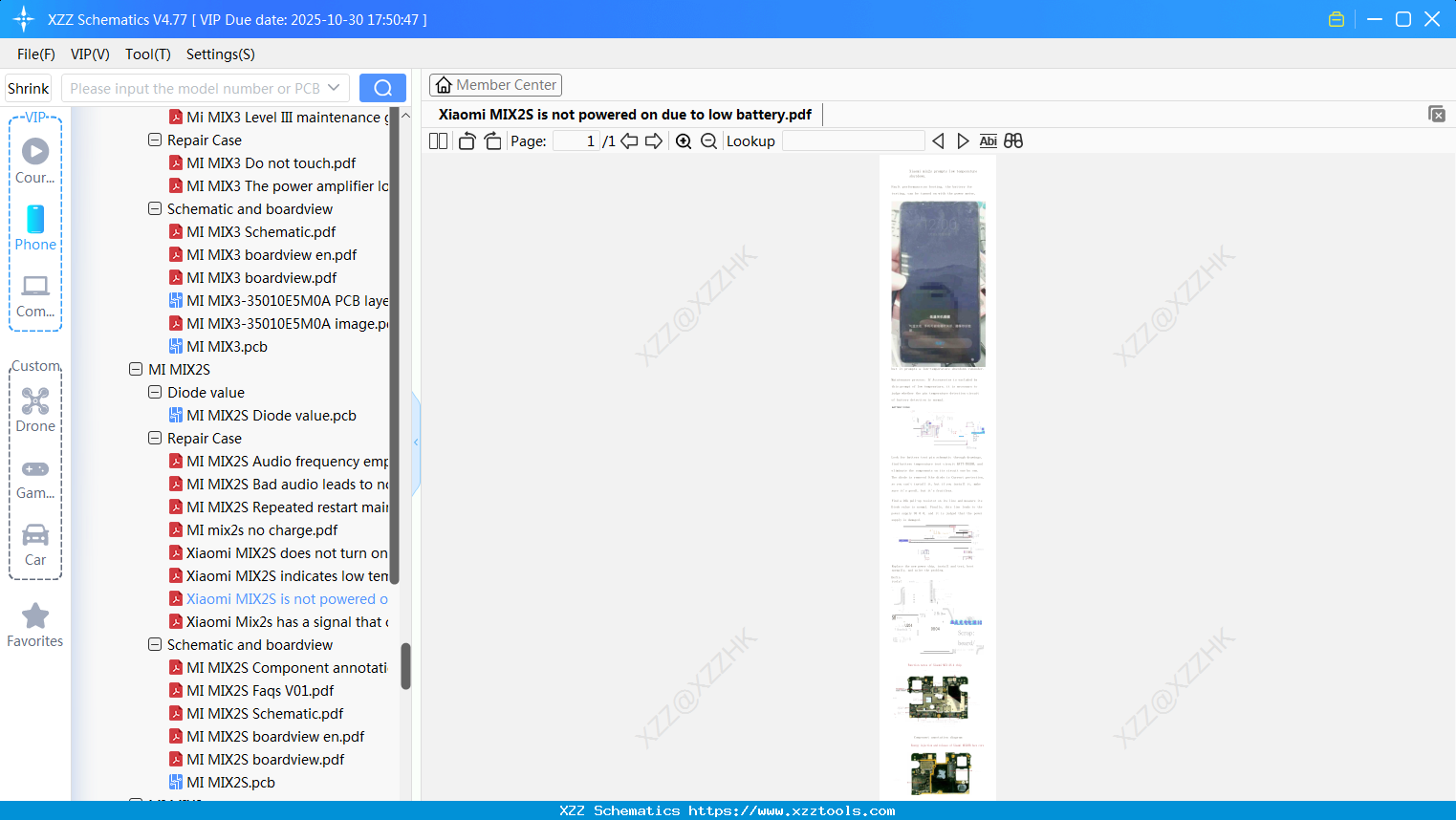Viewport: 1456px width, 820px height.
Task: Click the XZZ Schematics app logo
Action: pyautogui.click(x=24, y=19)
